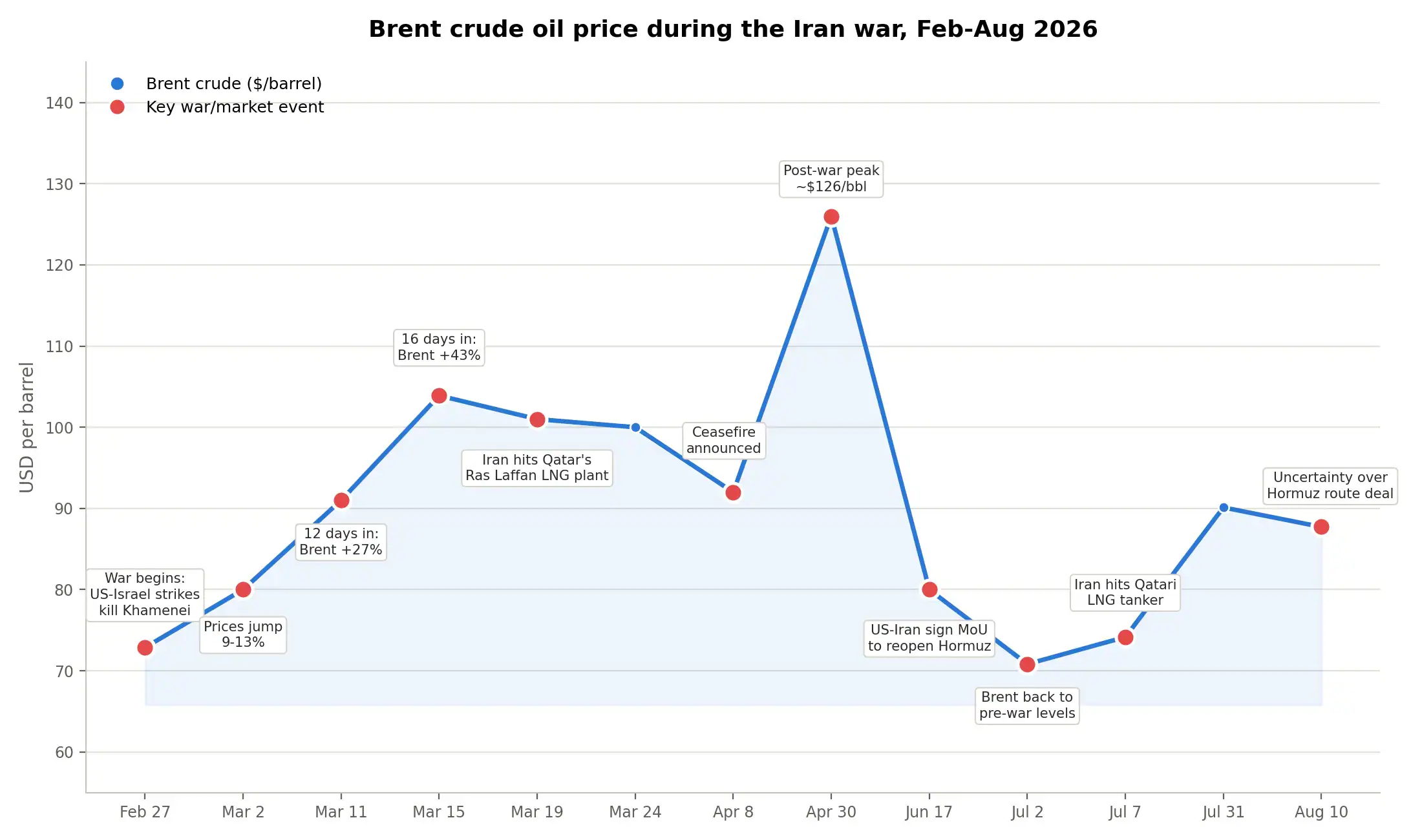The image size is (1422, 840).
Task: Select the Apr 8 ceasefire data point
Action: coord(733,492)
